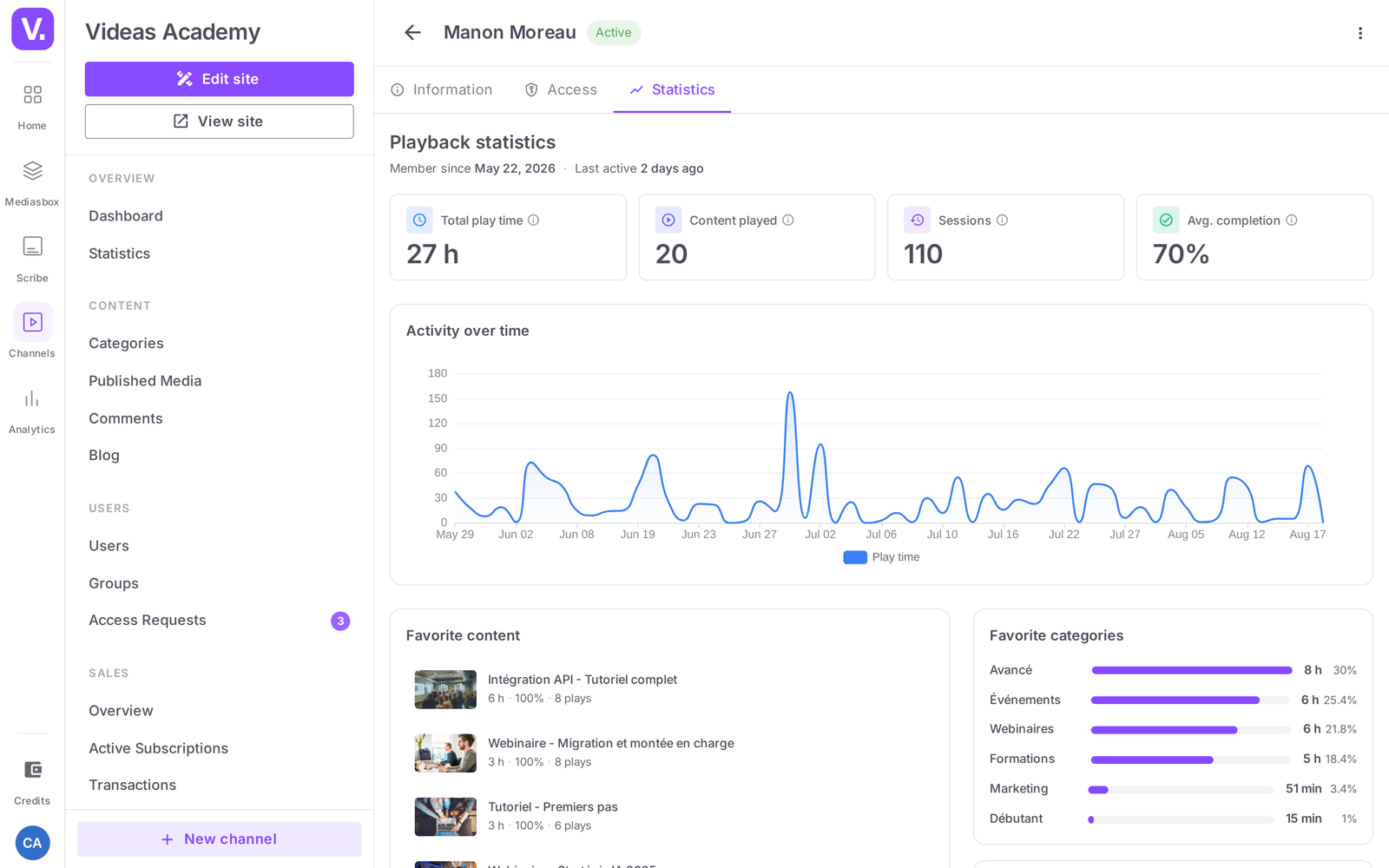The height and width of the screenshot is (868, 1389).
Task: Open Mediasbox from the left rail
Action: coord(32,183)
